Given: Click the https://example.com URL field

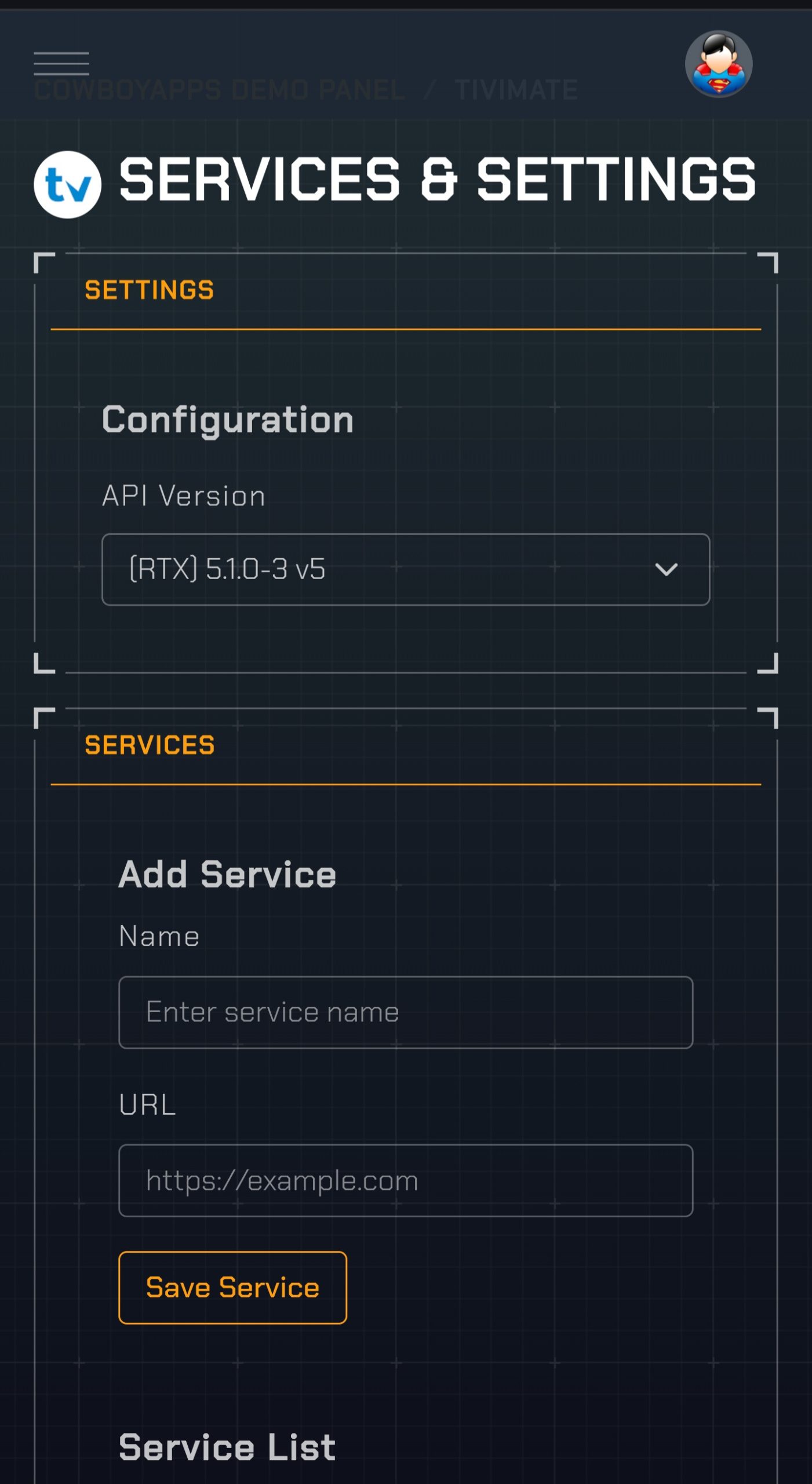Looking at the screenshot, I should coord(405,1180).
